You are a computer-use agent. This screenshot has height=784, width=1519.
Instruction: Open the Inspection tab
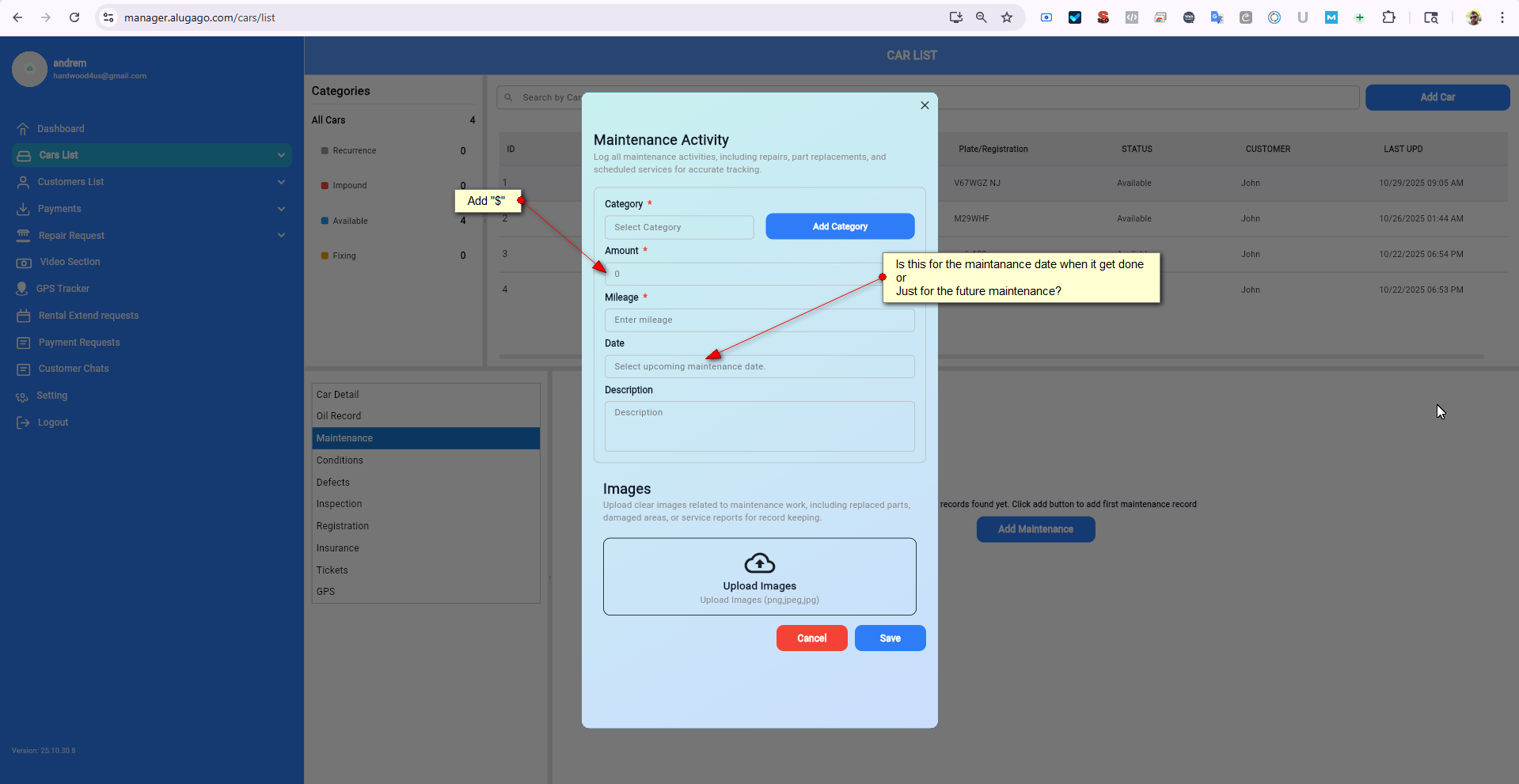click(339, 504)
